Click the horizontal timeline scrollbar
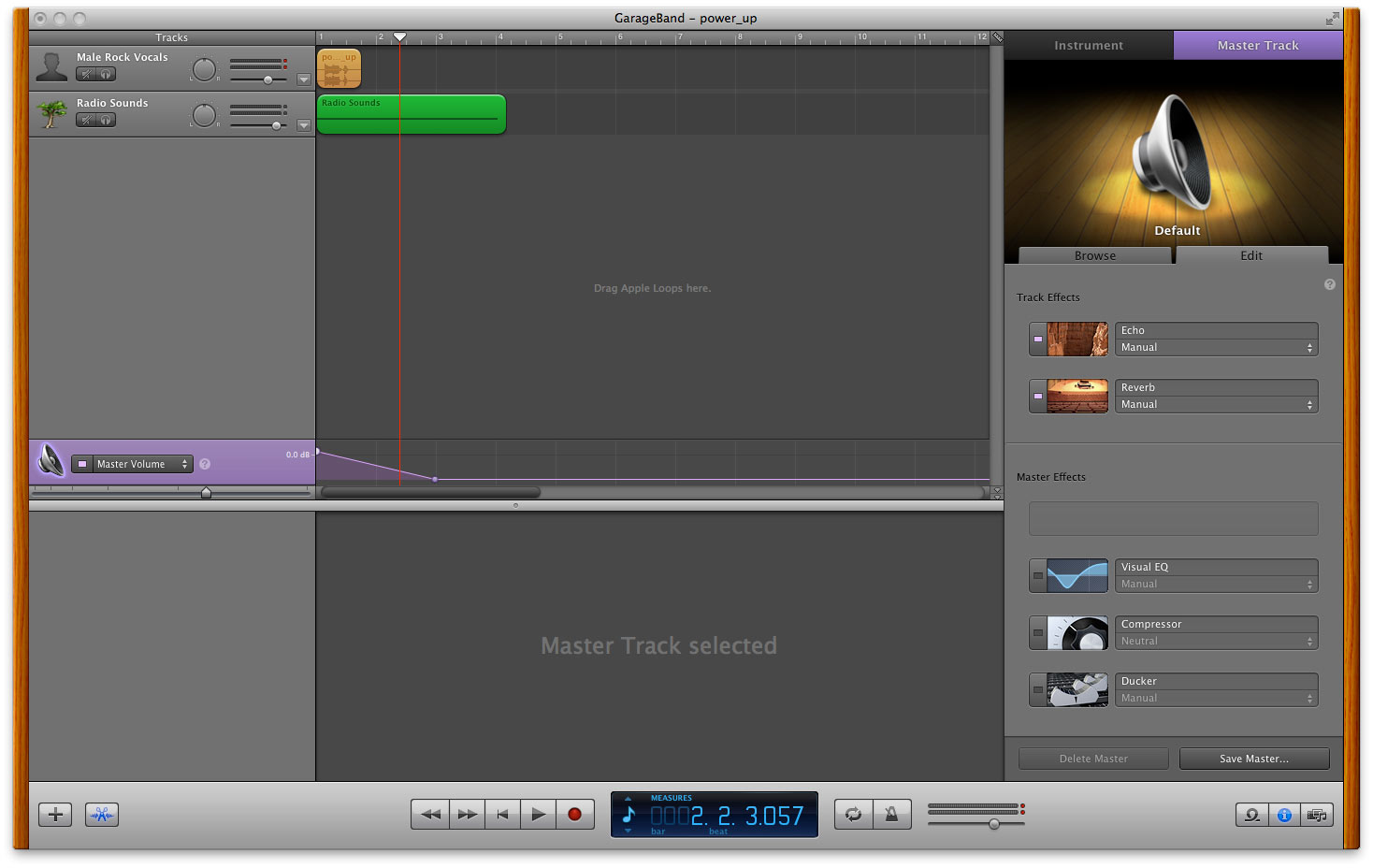The width and height of the screenshot is (1373, 868). (x=430, y=492)
